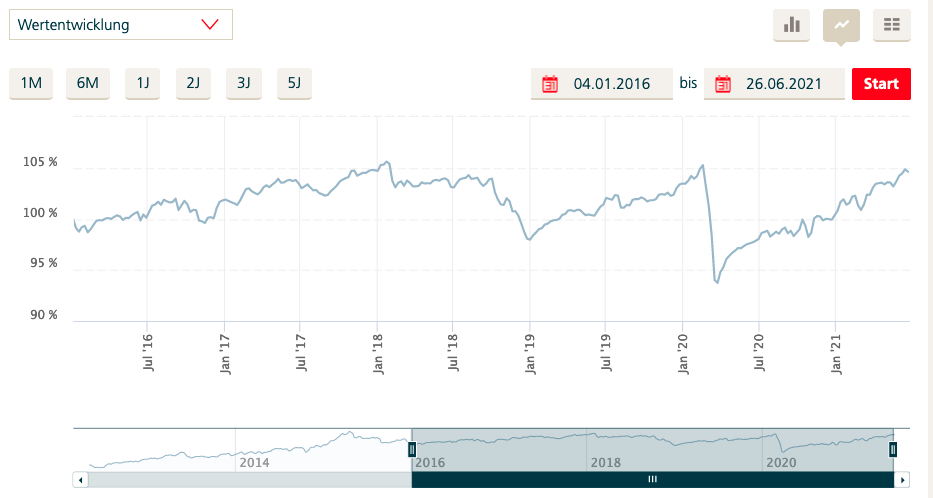Click the scrollbar left arrow
This screenshot has width=933, height=498.
81,480
